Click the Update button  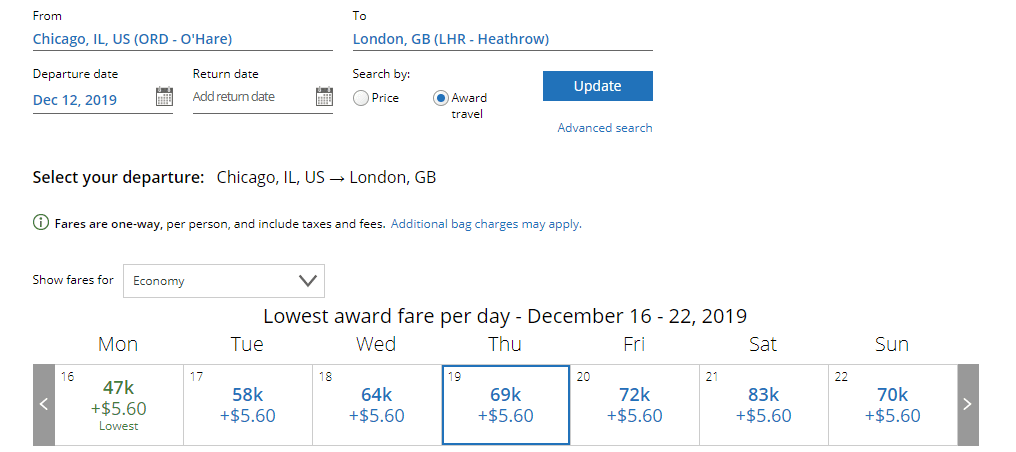tap(597, 86)
